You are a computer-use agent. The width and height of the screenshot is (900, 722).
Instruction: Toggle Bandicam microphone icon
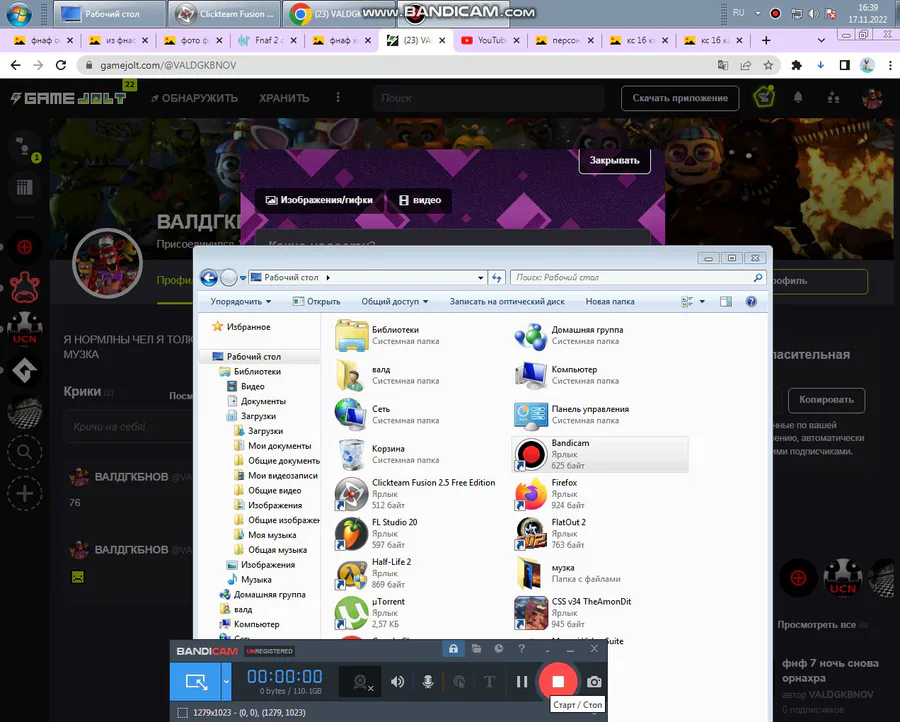point(428,682)
